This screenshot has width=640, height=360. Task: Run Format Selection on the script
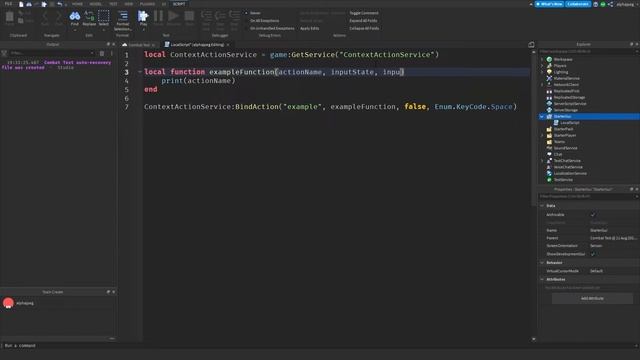coord(122,20)
